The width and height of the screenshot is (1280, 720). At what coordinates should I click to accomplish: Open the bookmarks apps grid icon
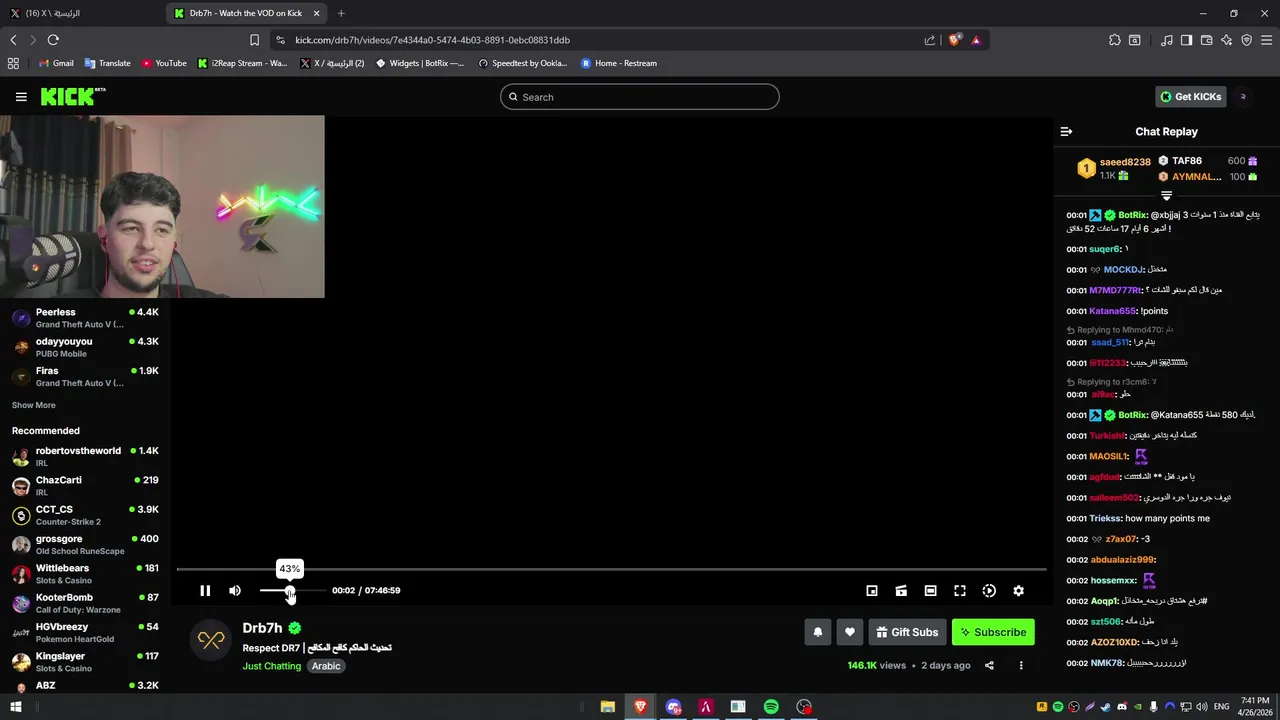pyautogui.click(x=13, y=63)
